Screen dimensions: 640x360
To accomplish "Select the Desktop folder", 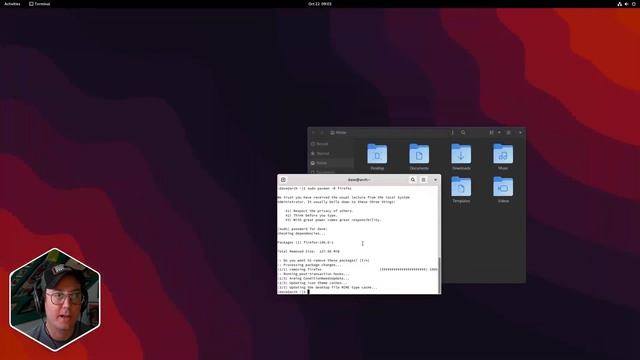I will [x=377, y=157].
